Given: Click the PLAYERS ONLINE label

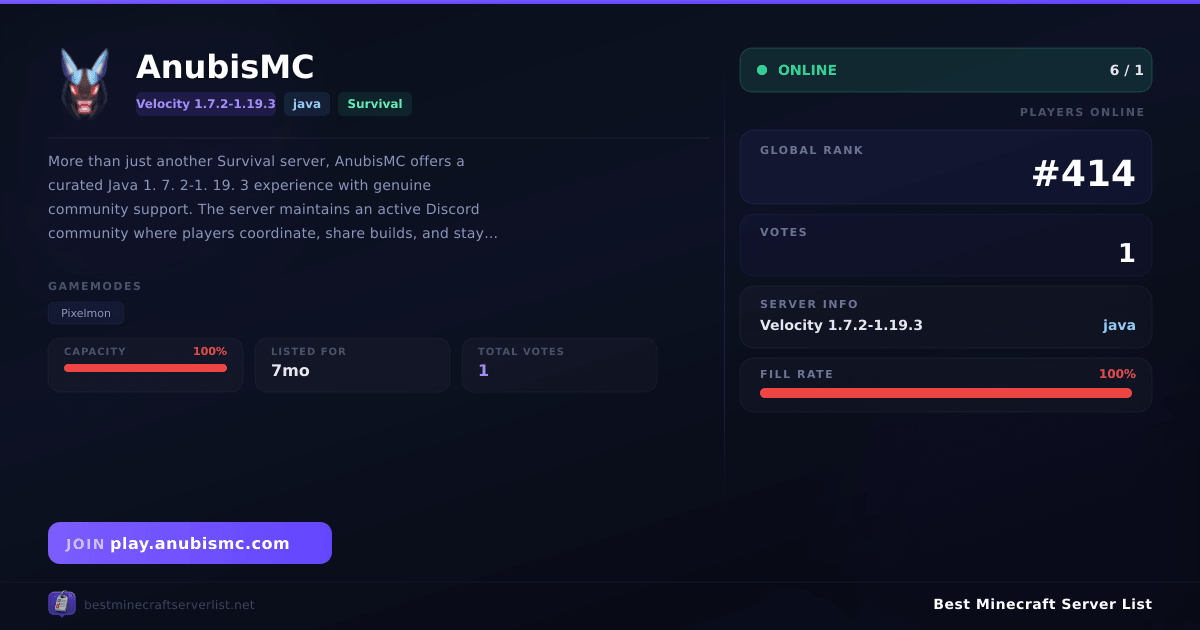Looking at the screenshot, I should tap(1082, 112).
